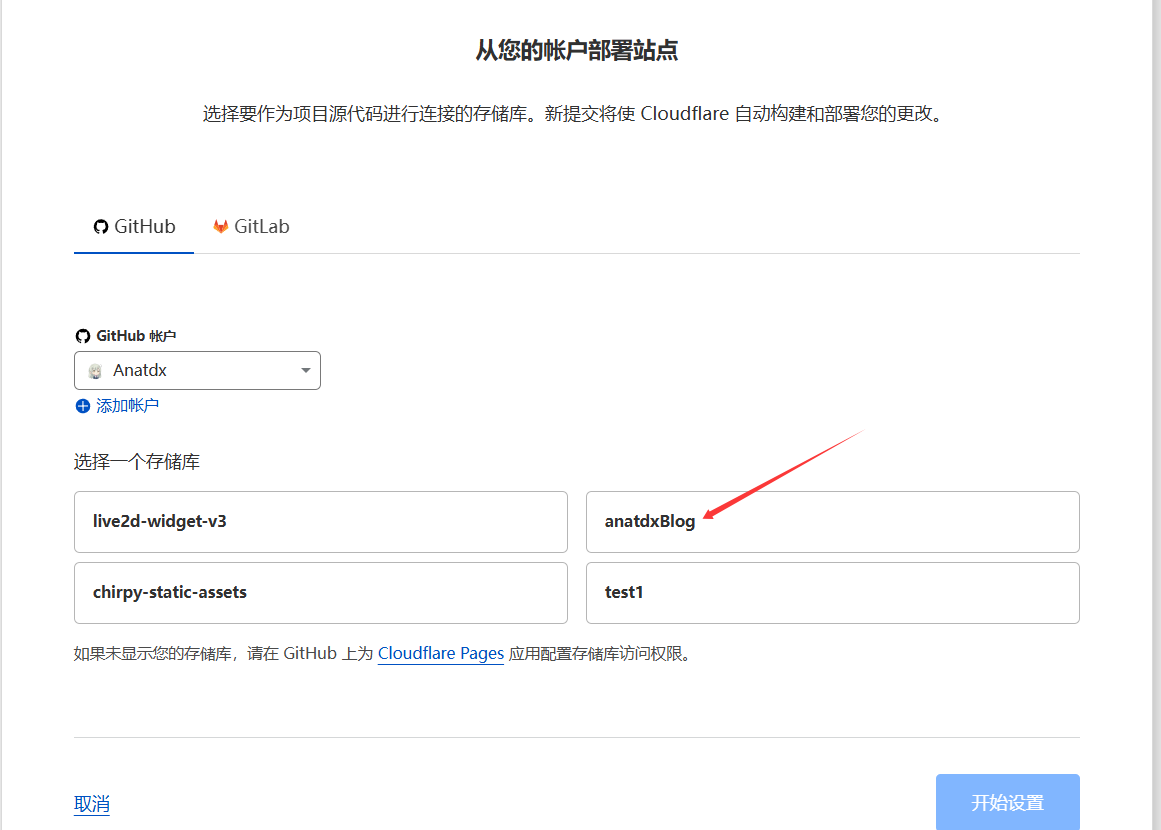Image resolution: width=1161 pixels, height=830 pixels.
Task: Pick the test1 repository
Action: pos(832,592)
